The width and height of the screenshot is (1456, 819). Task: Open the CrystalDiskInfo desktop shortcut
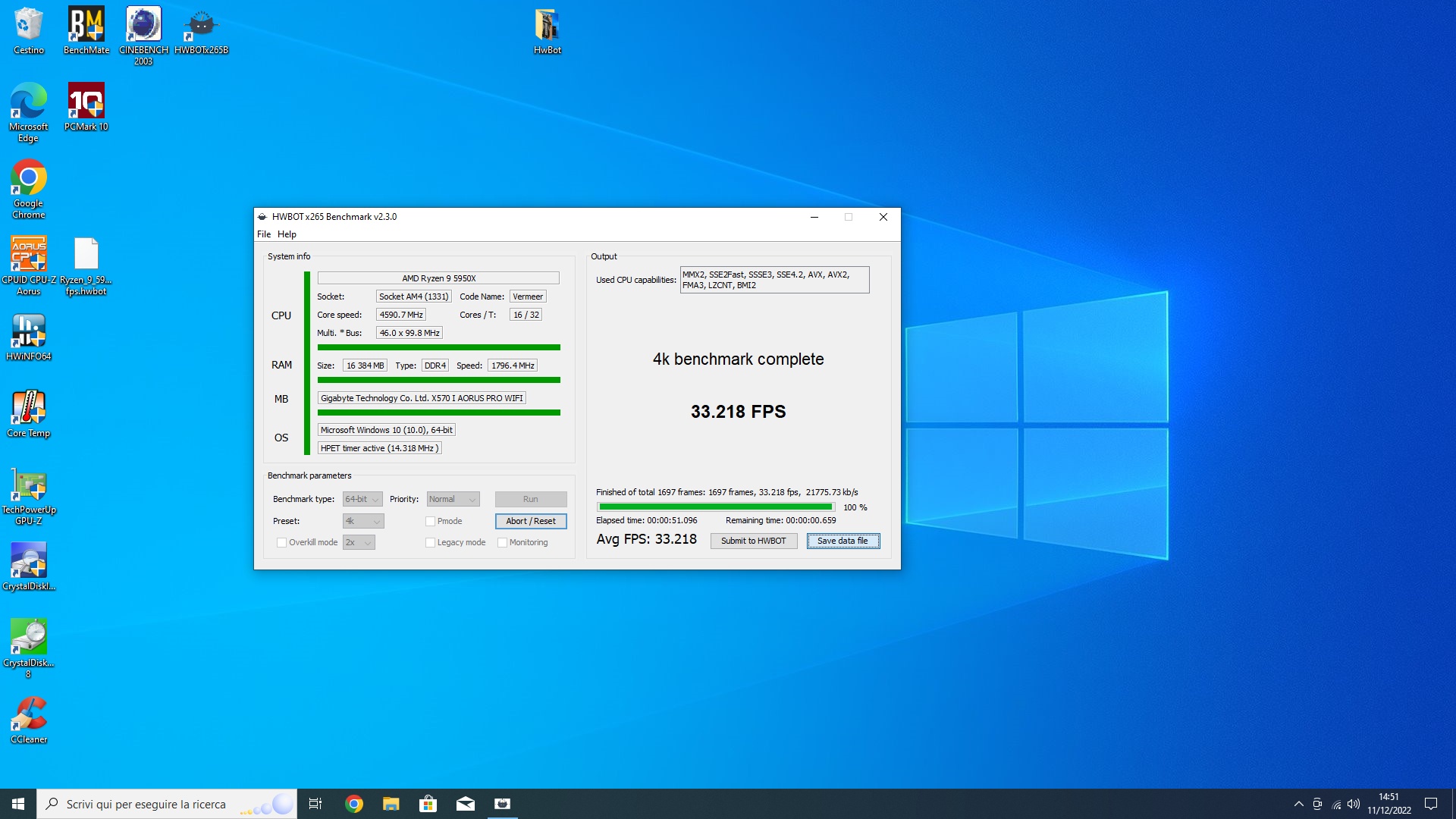click(29, 566)
